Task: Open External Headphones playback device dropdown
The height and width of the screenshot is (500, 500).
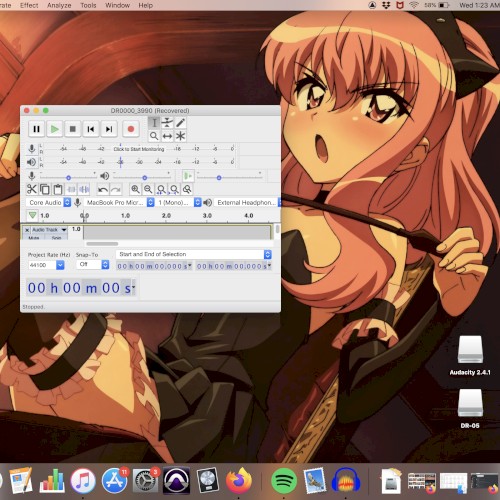Action: tap(247, 202)
